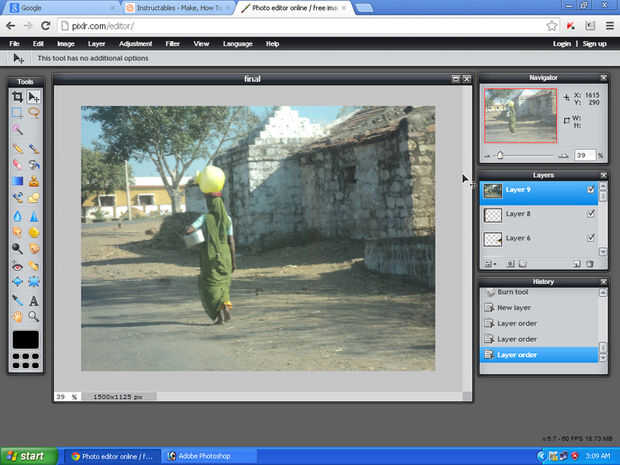Select the Color Picker eyedropper tool

(17, 301)
